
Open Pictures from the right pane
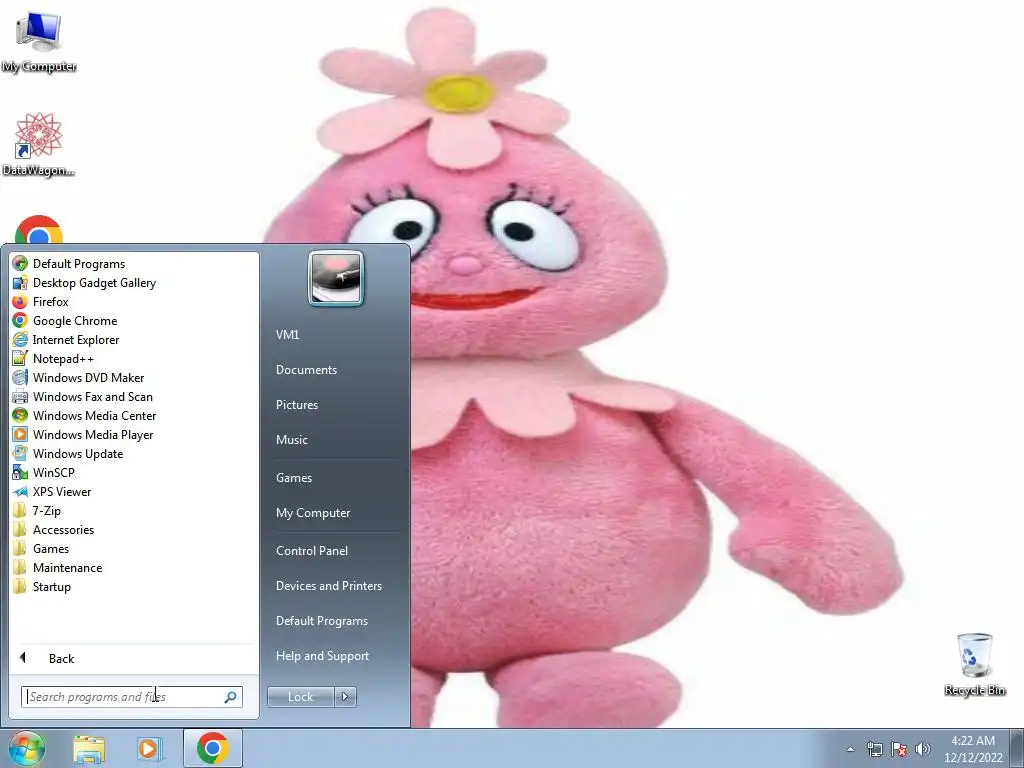[297, 405]
